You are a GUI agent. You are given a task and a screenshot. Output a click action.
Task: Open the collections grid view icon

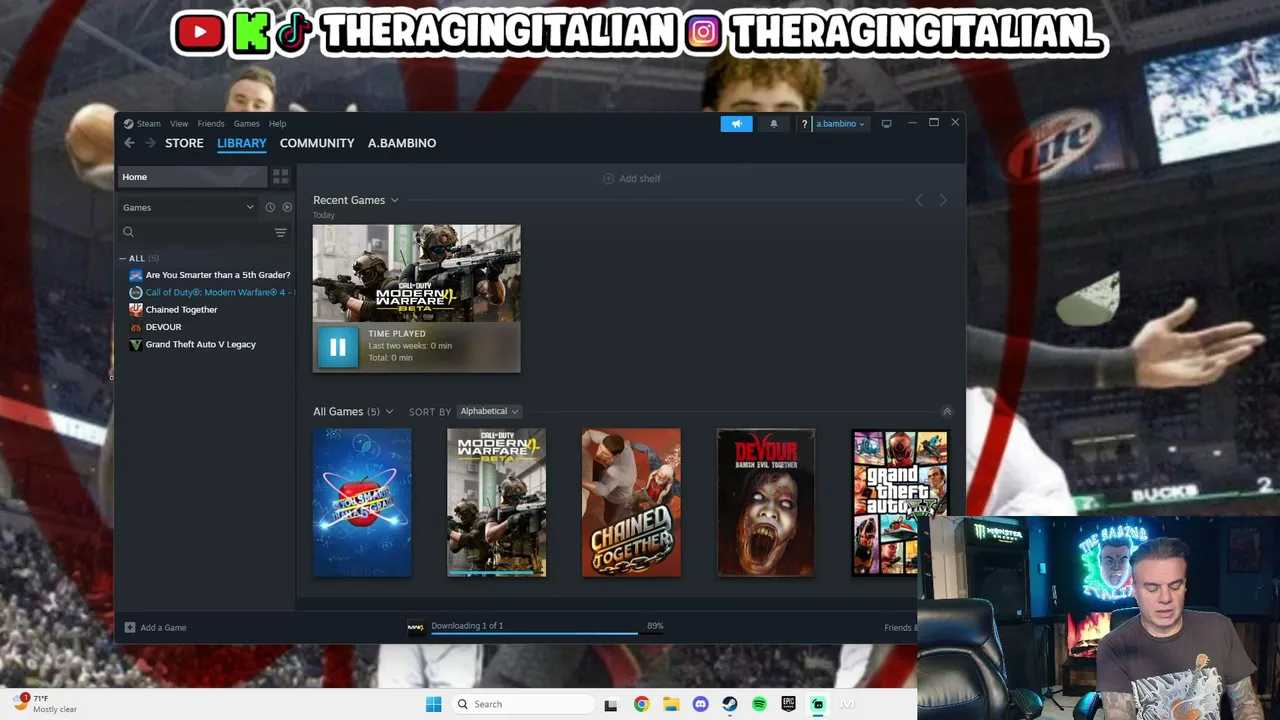coord(280,177)
